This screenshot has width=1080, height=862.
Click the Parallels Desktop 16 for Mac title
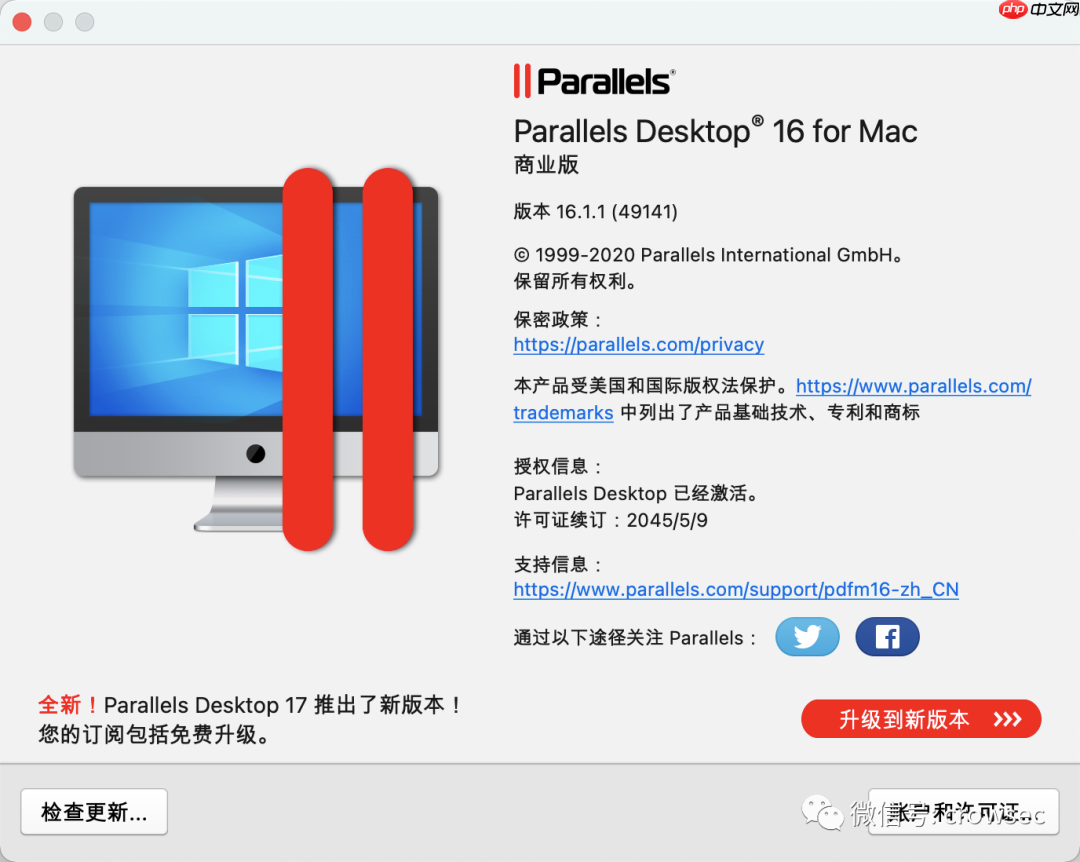715,131
